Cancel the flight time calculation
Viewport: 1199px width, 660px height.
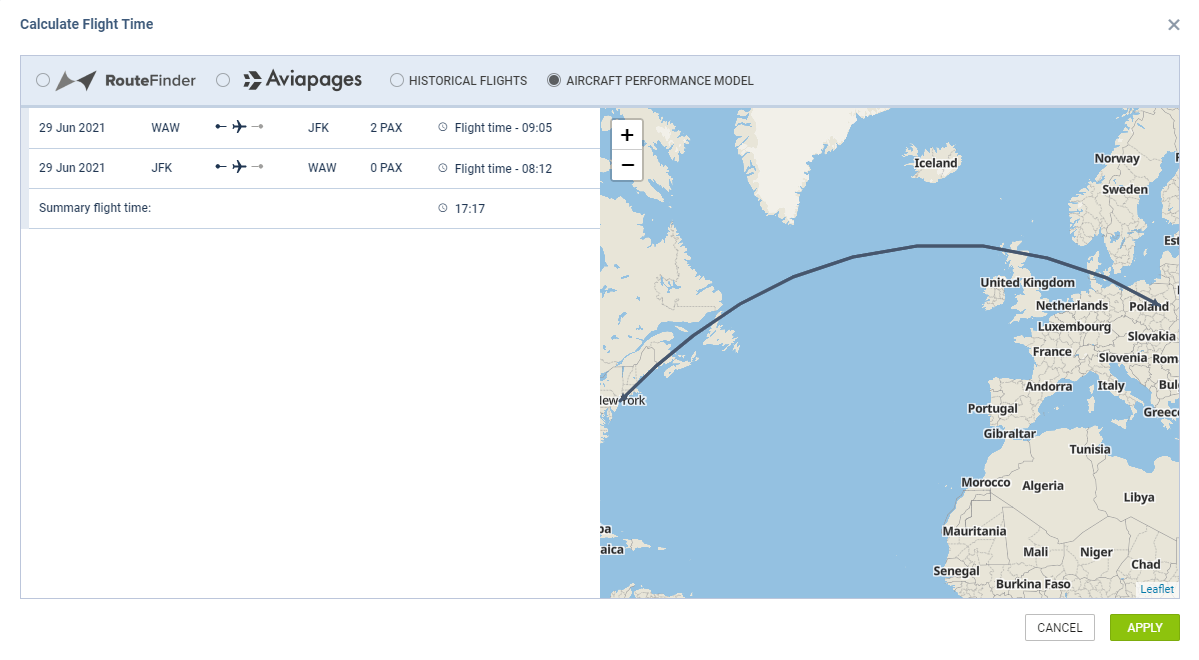[x=1059, y=627]
